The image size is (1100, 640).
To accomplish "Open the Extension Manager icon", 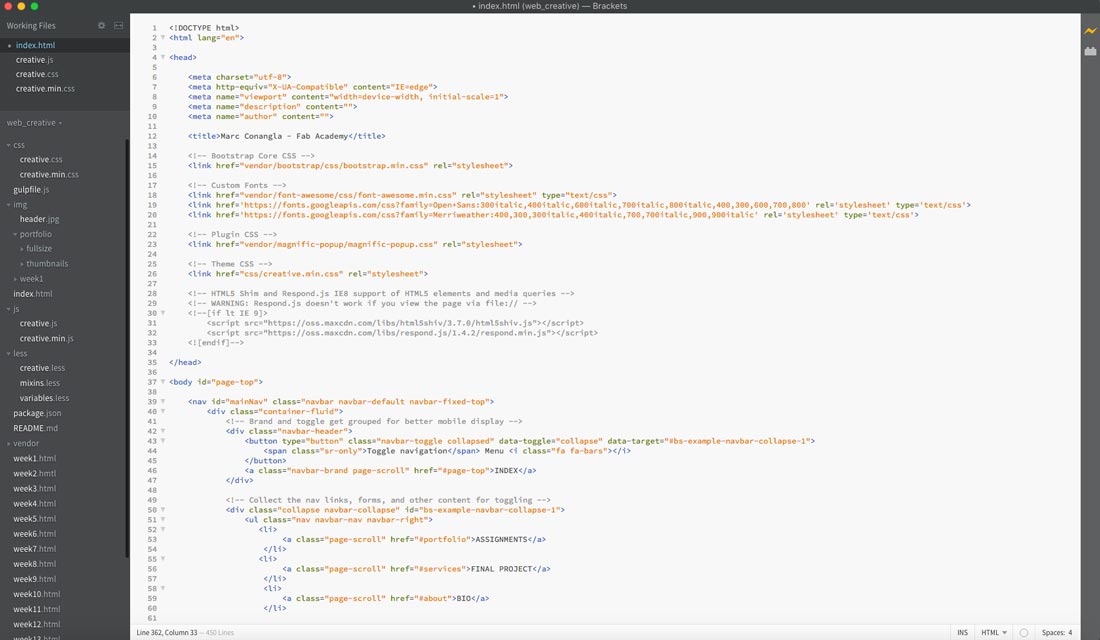I will (1090, 51).
